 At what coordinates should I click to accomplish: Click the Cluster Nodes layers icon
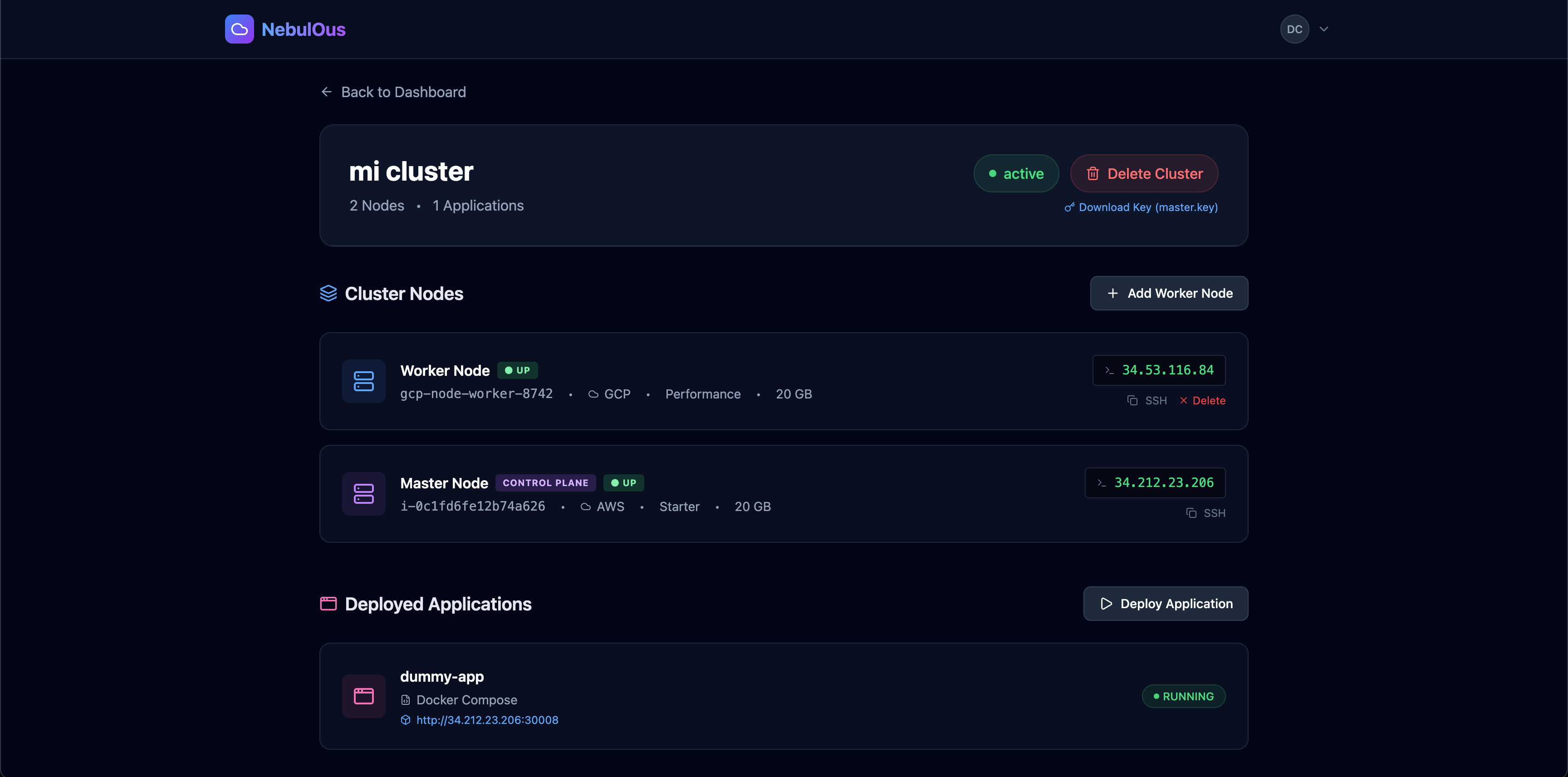(328, 294)
